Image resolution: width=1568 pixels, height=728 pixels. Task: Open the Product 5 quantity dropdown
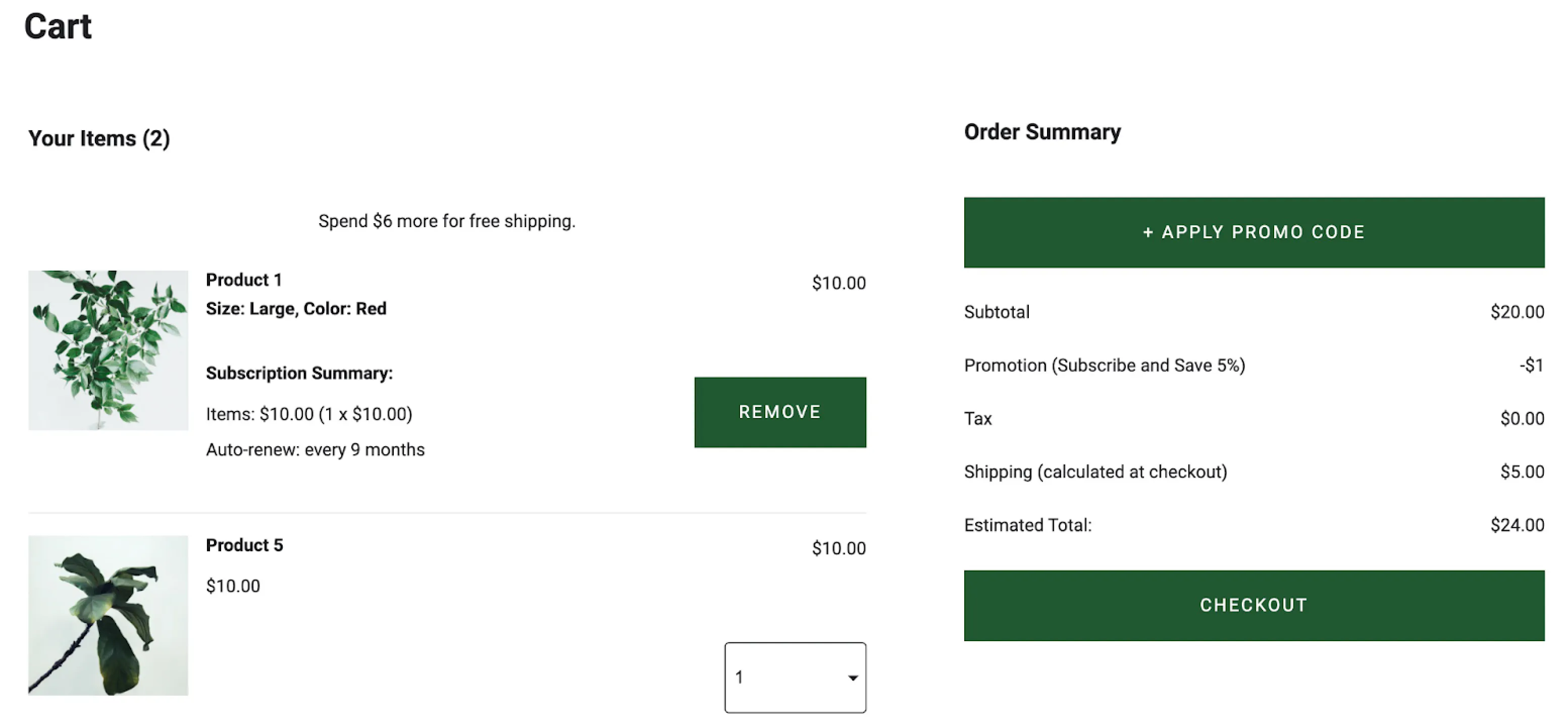click(795, 678)
